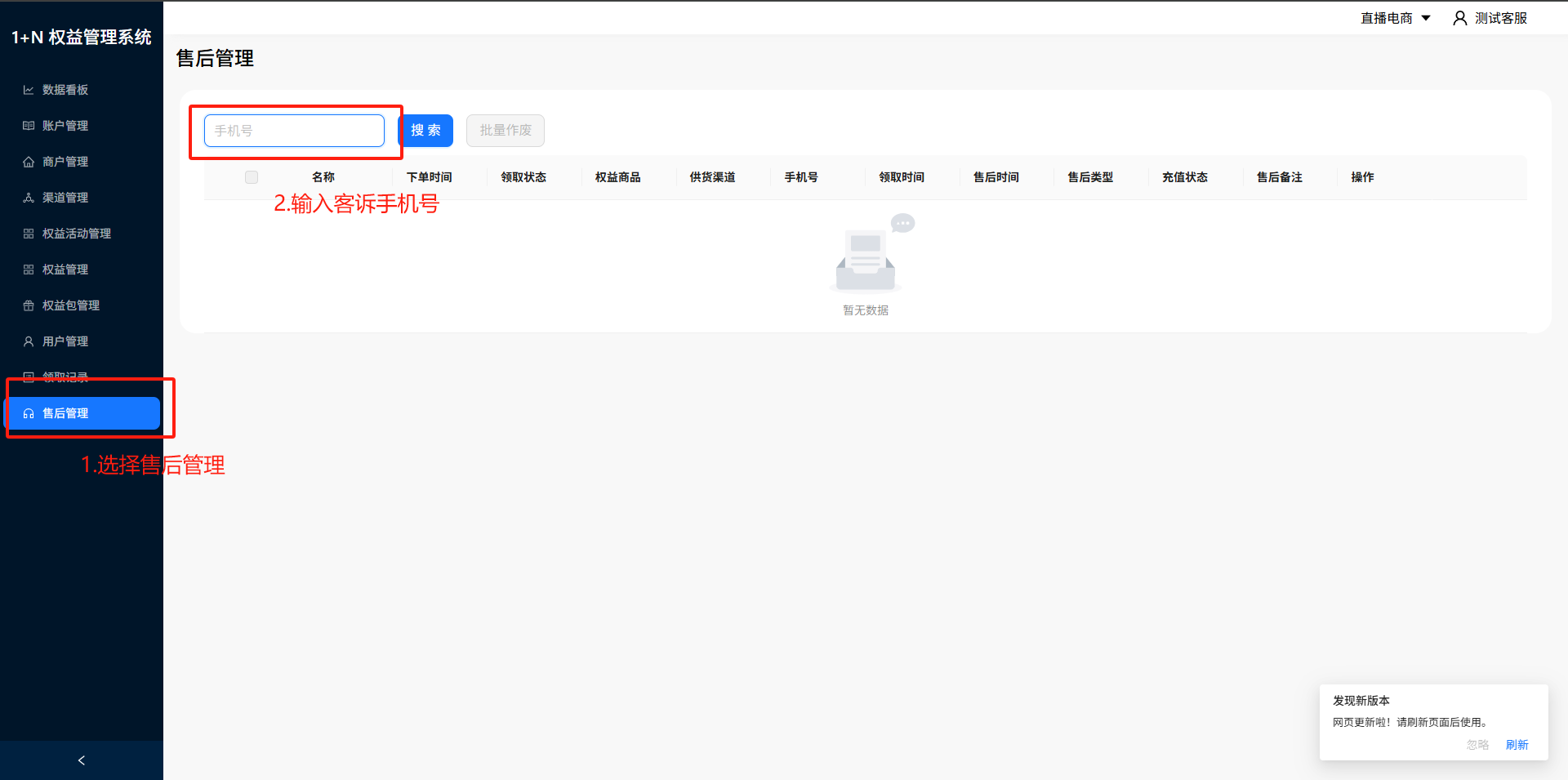1568x780 pixels.
Task: Click the 用户管理 person icon
Action: (x=29, y=341)
